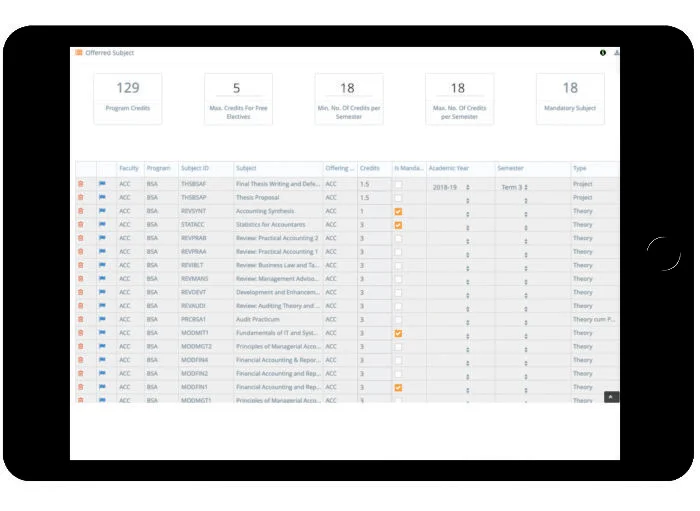Click the Credits column header
This screenshot has width=700, height=511.
pyautogui.click(x=370, y=168)
